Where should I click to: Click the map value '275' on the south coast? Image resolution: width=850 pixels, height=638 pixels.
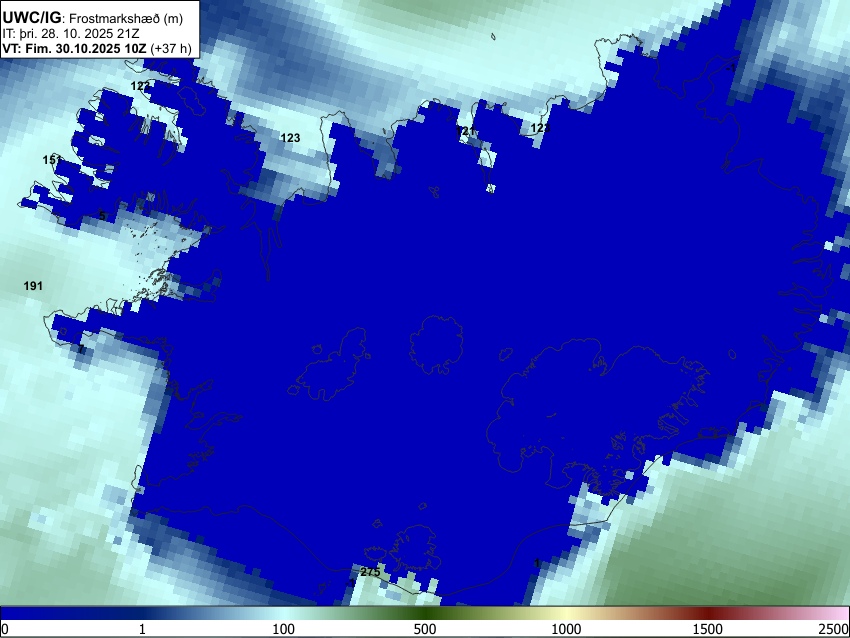click(370, 572)
